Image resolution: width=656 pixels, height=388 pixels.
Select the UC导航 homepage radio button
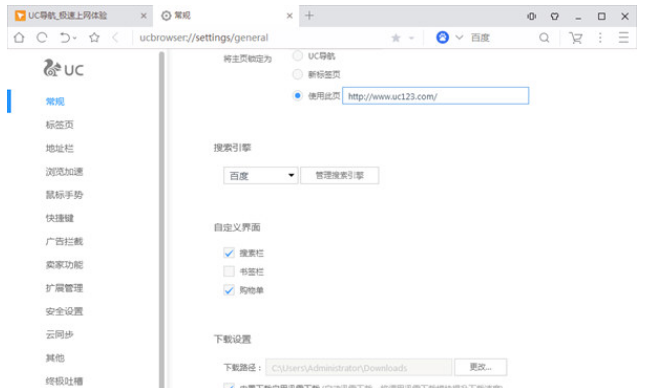pyautogui.click(x=297, y=56)
